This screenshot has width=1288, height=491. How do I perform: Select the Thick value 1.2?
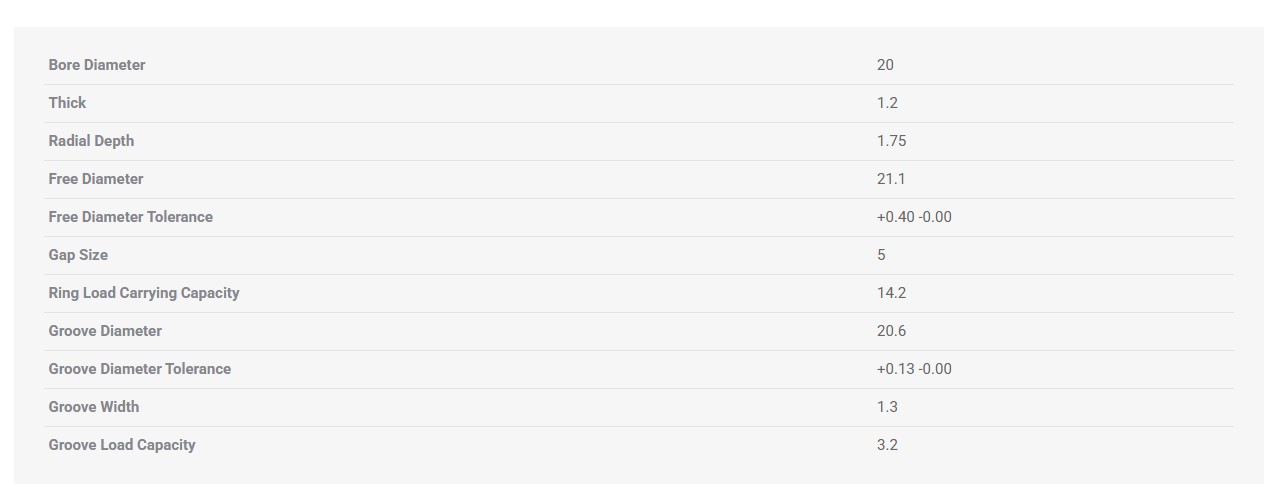(x=887, y=103)
